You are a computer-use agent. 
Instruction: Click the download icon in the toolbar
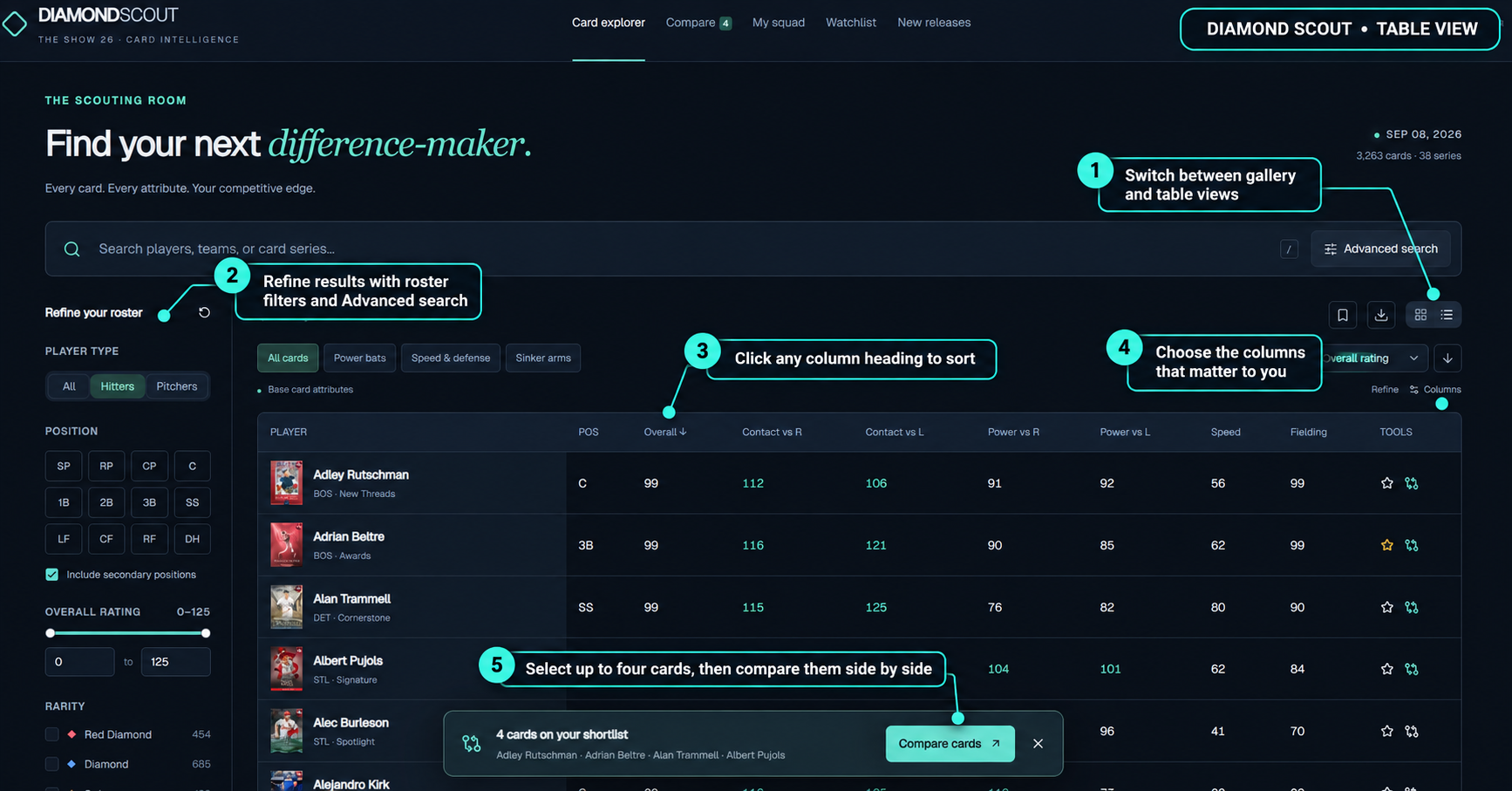[1381, 315]
